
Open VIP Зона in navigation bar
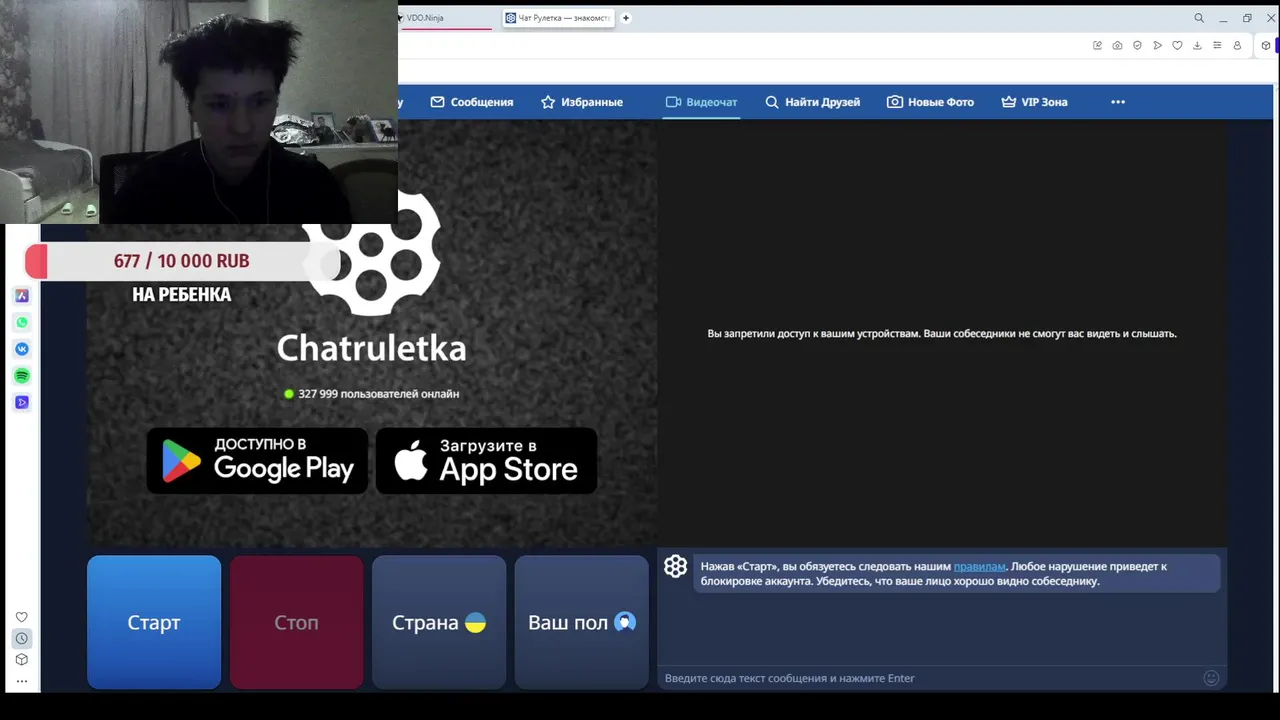point(1034,102)
